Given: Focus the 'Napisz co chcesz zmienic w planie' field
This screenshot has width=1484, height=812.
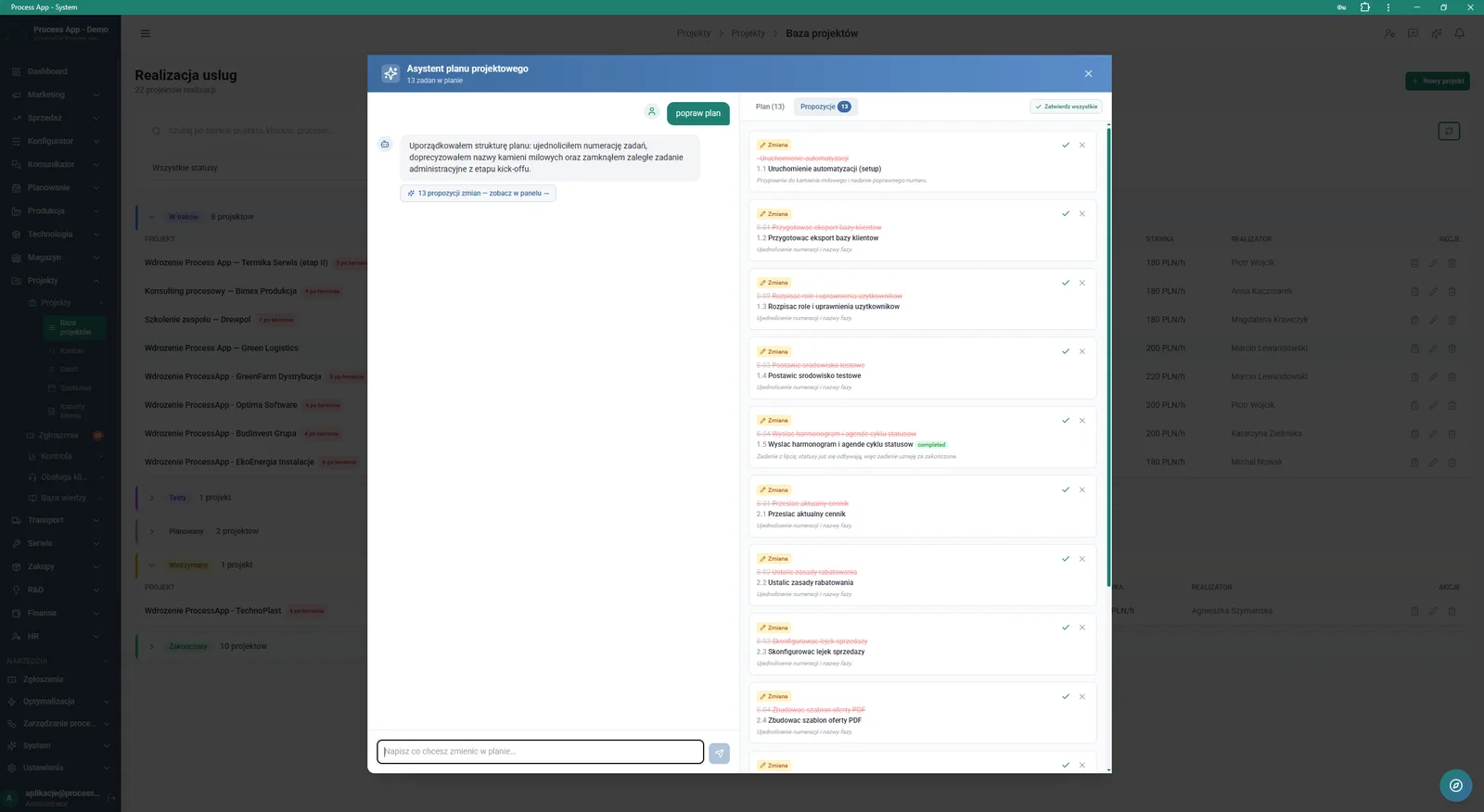Looking at the screenshot, I should coord(540,752).
